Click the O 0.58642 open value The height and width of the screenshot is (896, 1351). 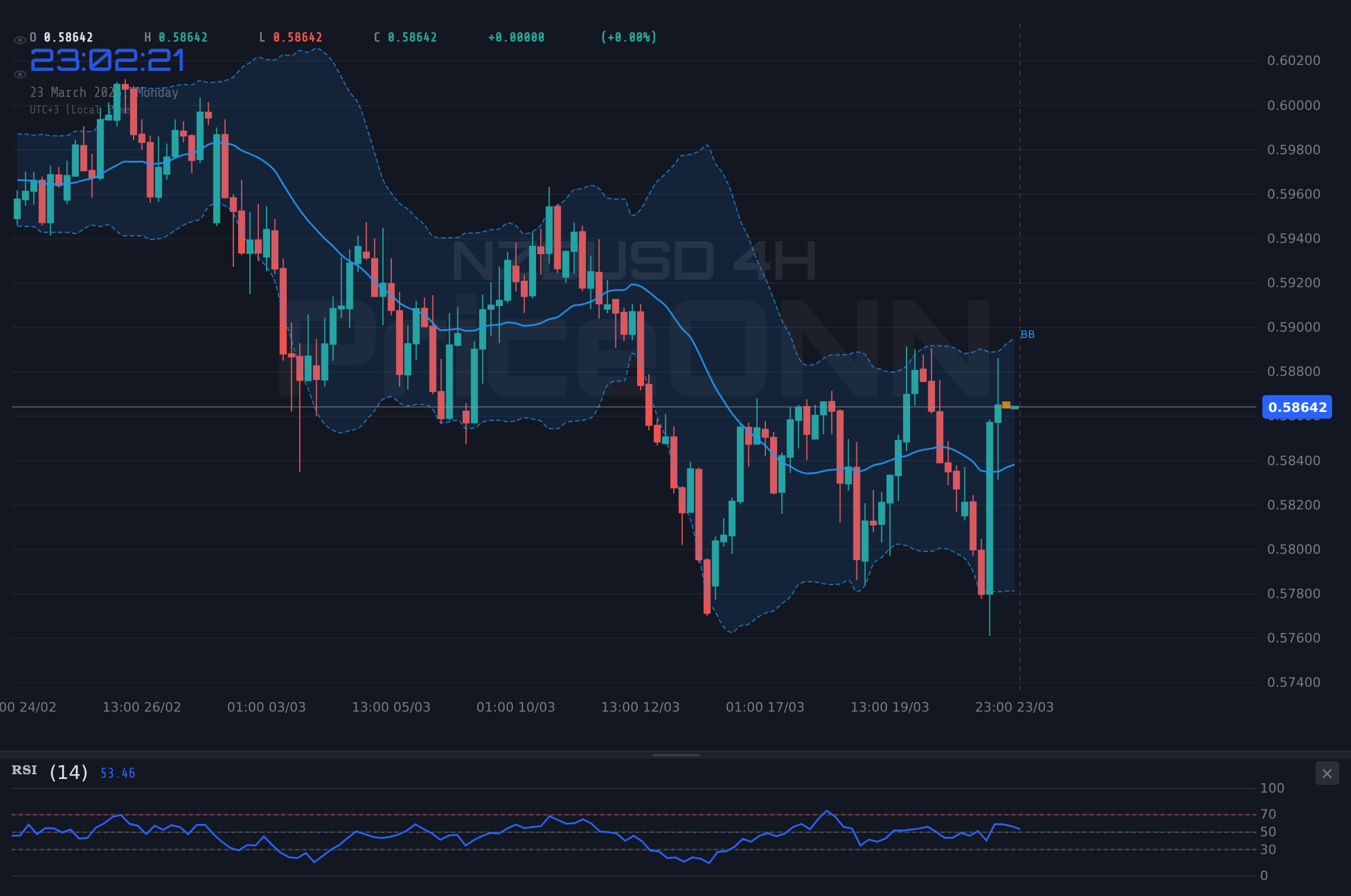point(61,37)
